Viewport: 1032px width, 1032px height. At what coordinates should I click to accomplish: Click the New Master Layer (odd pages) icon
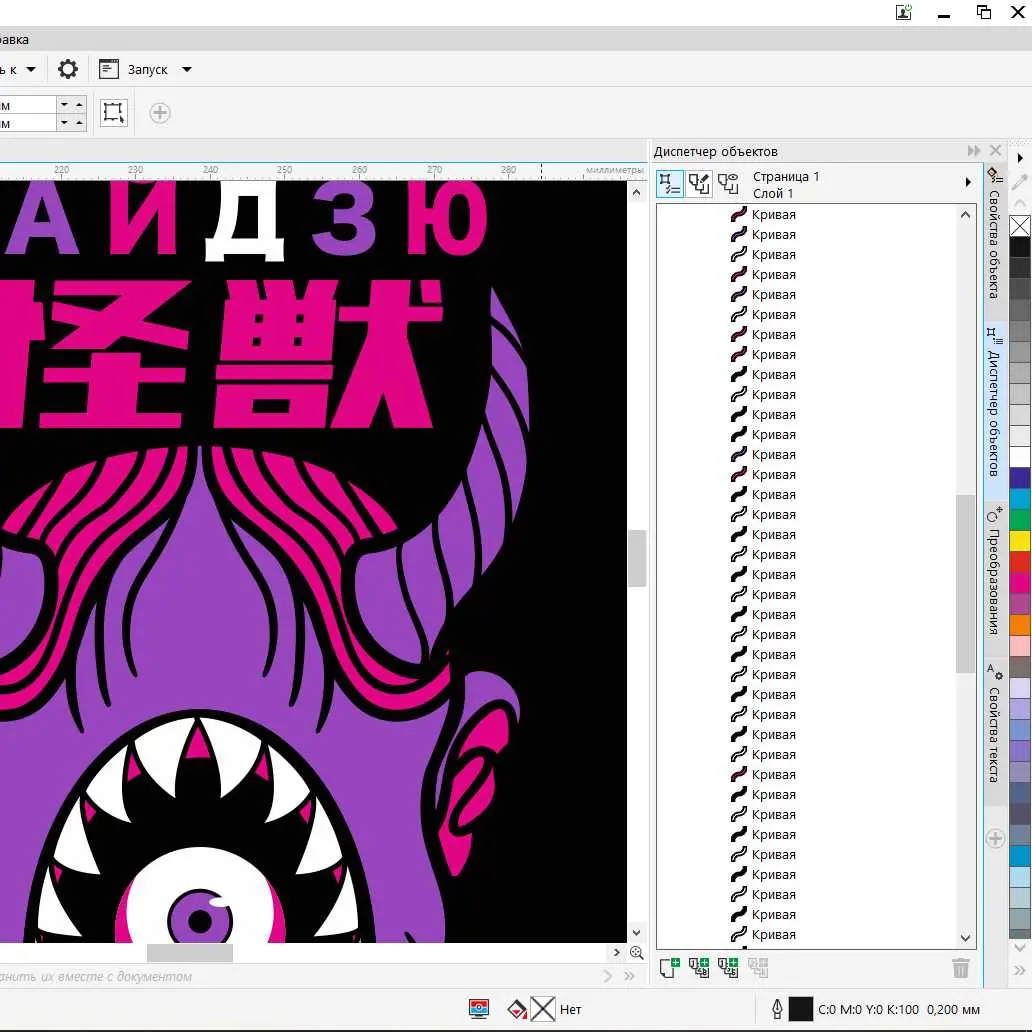click(x=728, y=967)
